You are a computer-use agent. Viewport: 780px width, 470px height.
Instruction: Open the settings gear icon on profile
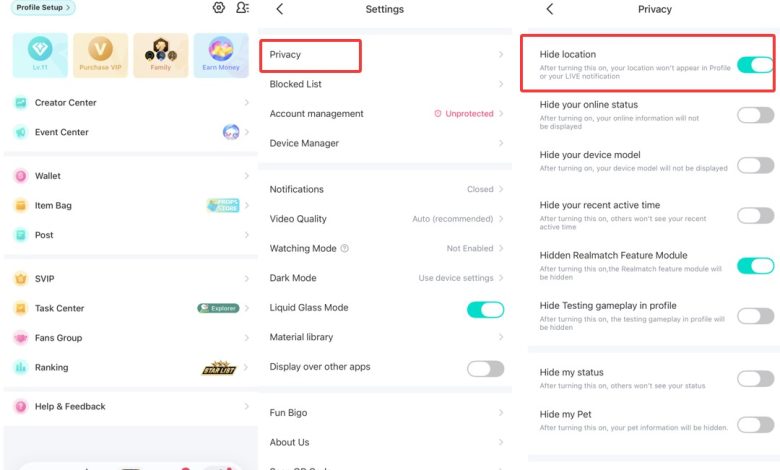click(x=218, y=7)
